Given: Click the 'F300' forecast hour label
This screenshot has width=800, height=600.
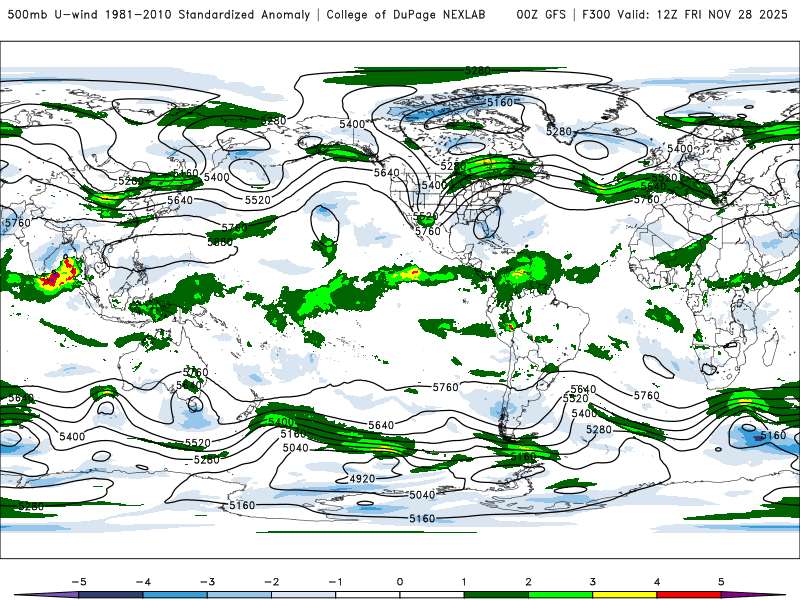Looking at the screenshot, I should click(596, 14).
